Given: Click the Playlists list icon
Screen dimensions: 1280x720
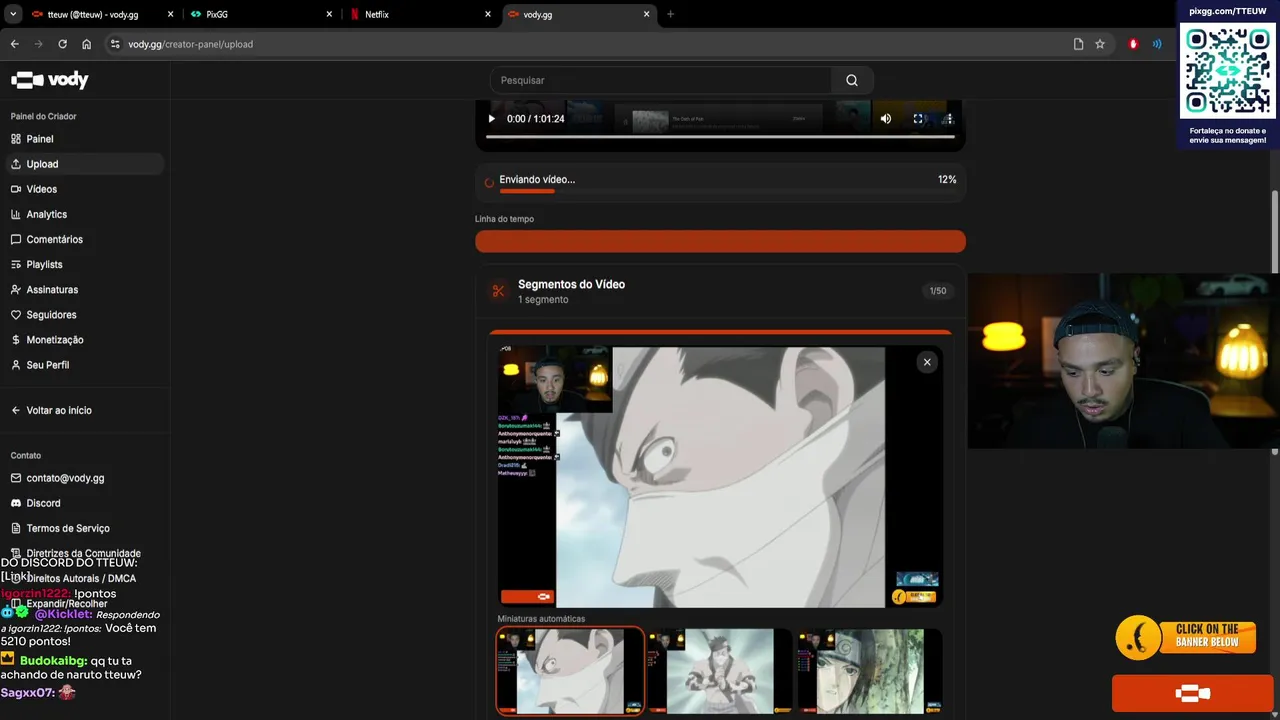Looking at the screenshot, I should pos(16,264).
